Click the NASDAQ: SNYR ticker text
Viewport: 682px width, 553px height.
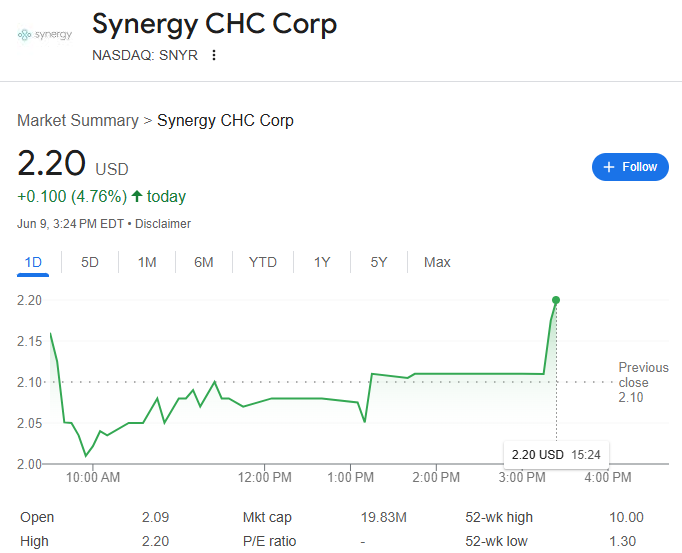coord(145,55)
